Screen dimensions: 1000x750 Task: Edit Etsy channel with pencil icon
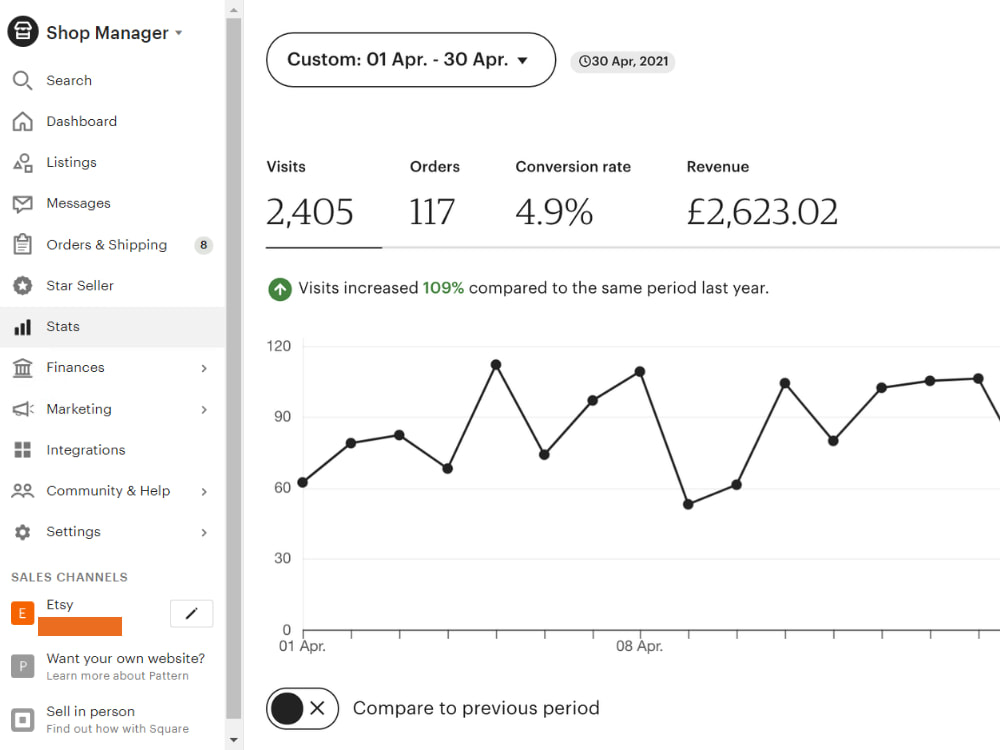pyautogui.click(x=191, y=614)
